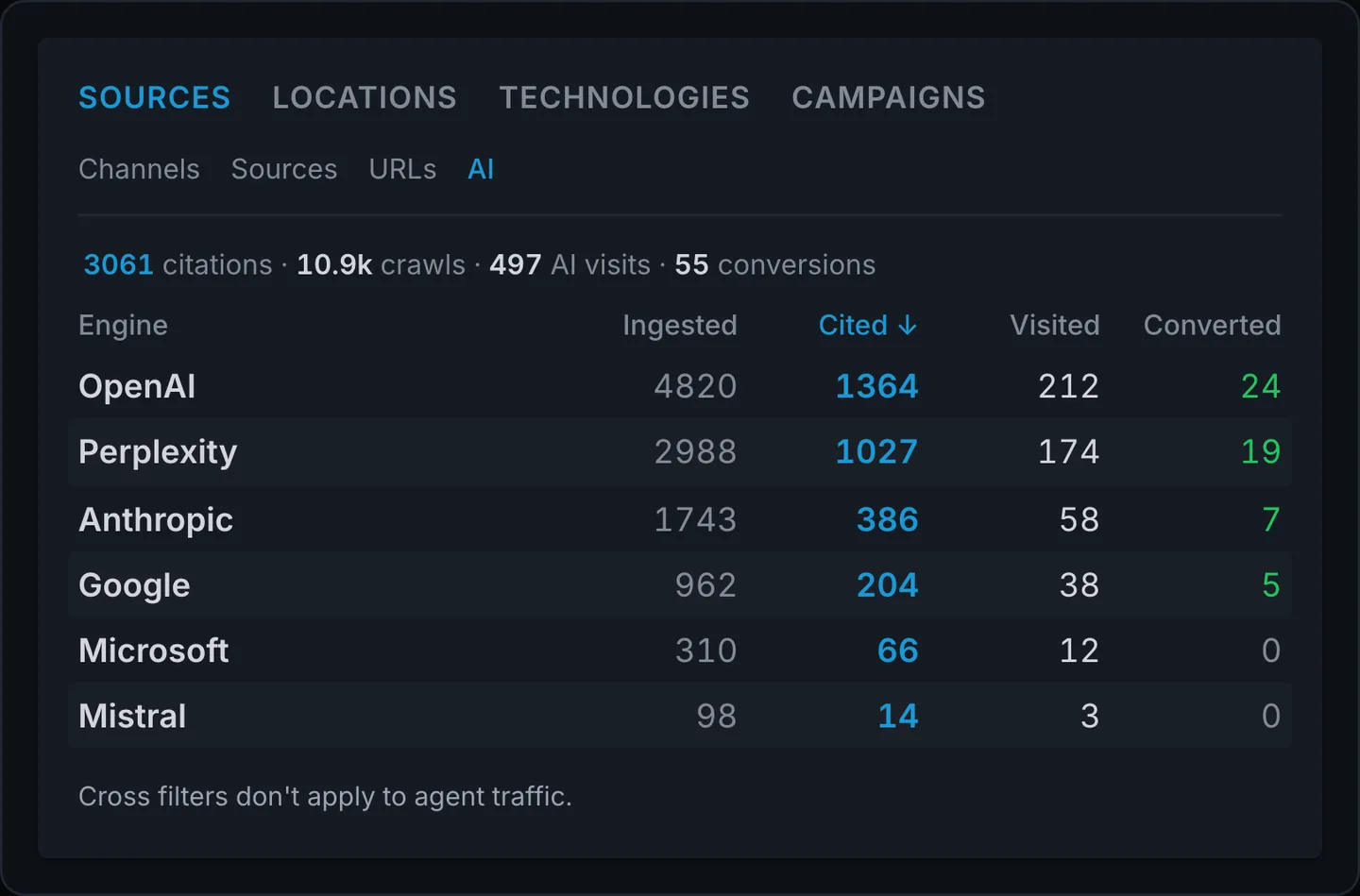Click Perplexity's visited value 174
Screen dimensions: 1360x896
click(1068, 452)
